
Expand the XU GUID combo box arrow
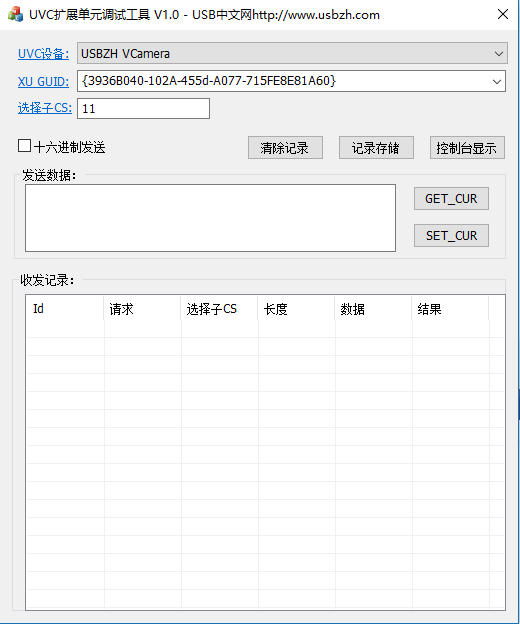tap(497, 82)
